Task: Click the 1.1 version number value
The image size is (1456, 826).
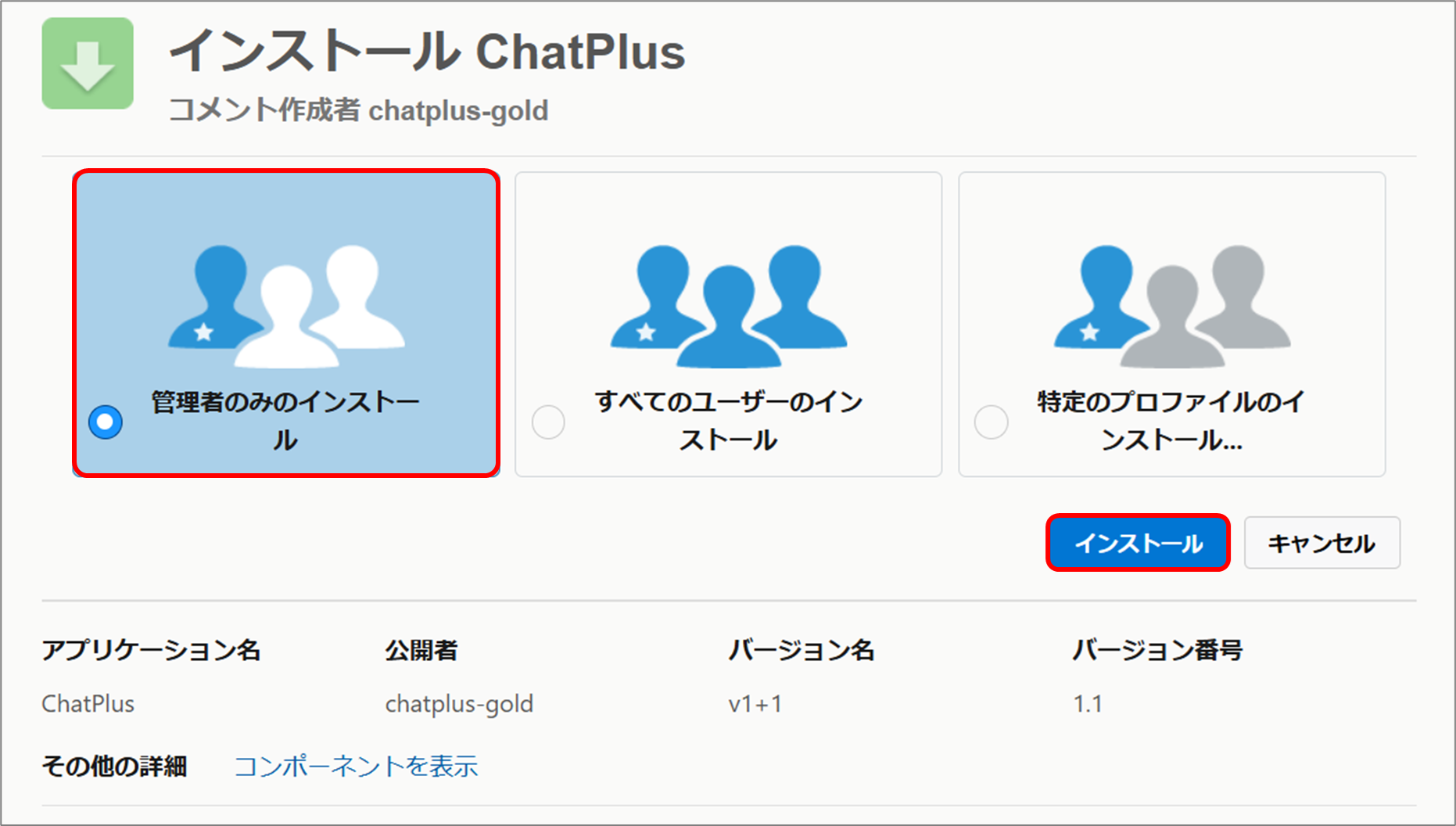Action: tap(1088, 704)
